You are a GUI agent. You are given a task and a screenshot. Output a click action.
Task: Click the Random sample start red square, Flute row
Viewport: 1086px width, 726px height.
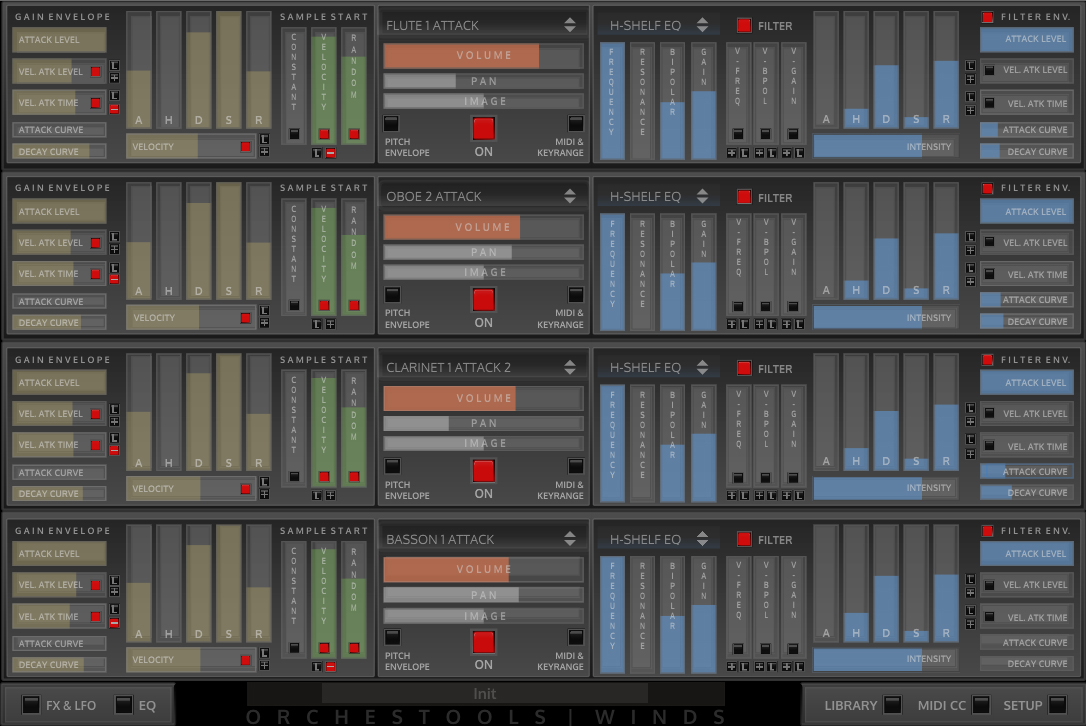[x=354, y=134]
